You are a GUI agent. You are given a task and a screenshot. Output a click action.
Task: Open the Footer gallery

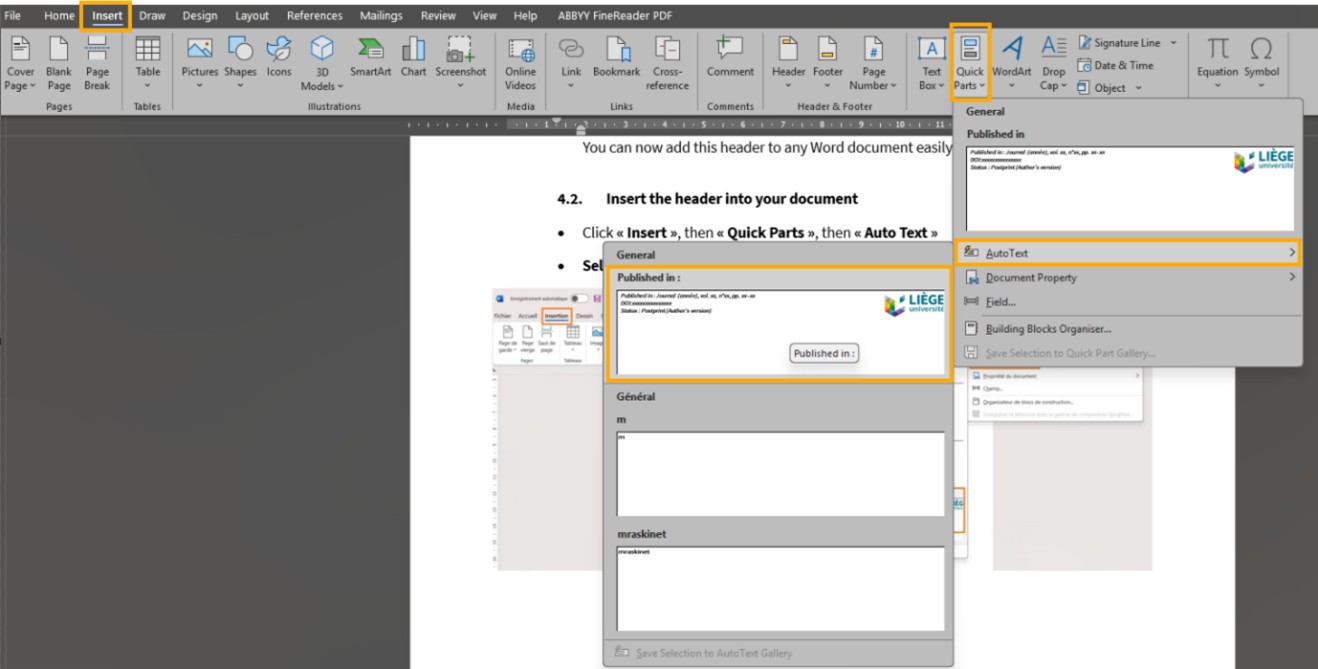[827, 64]
